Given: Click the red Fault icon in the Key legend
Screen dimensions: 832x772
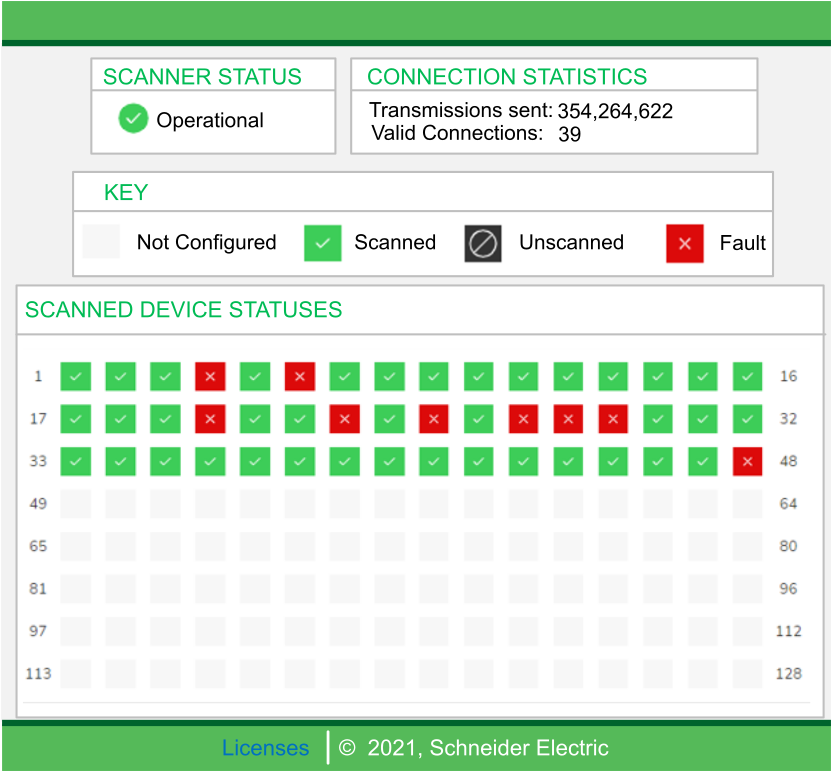Looking at the screenshot, I should point(685,243).
